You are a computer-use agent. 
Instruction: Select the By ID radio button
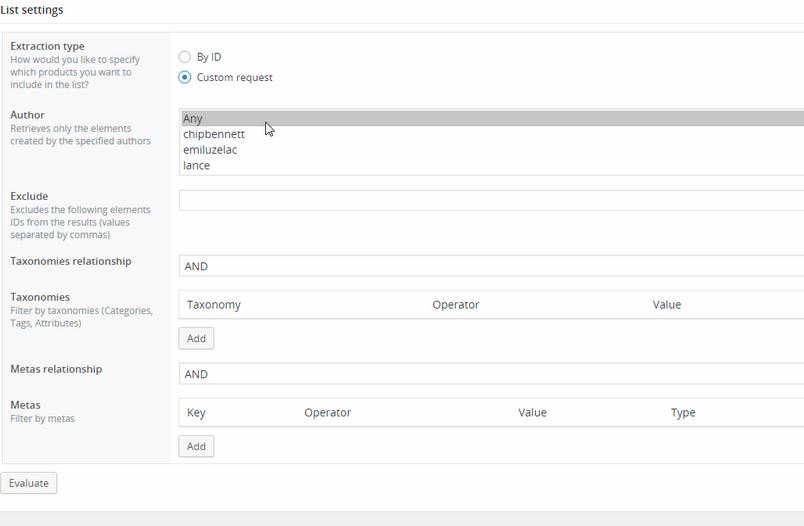pyautogui.click(x=185, y=56)
